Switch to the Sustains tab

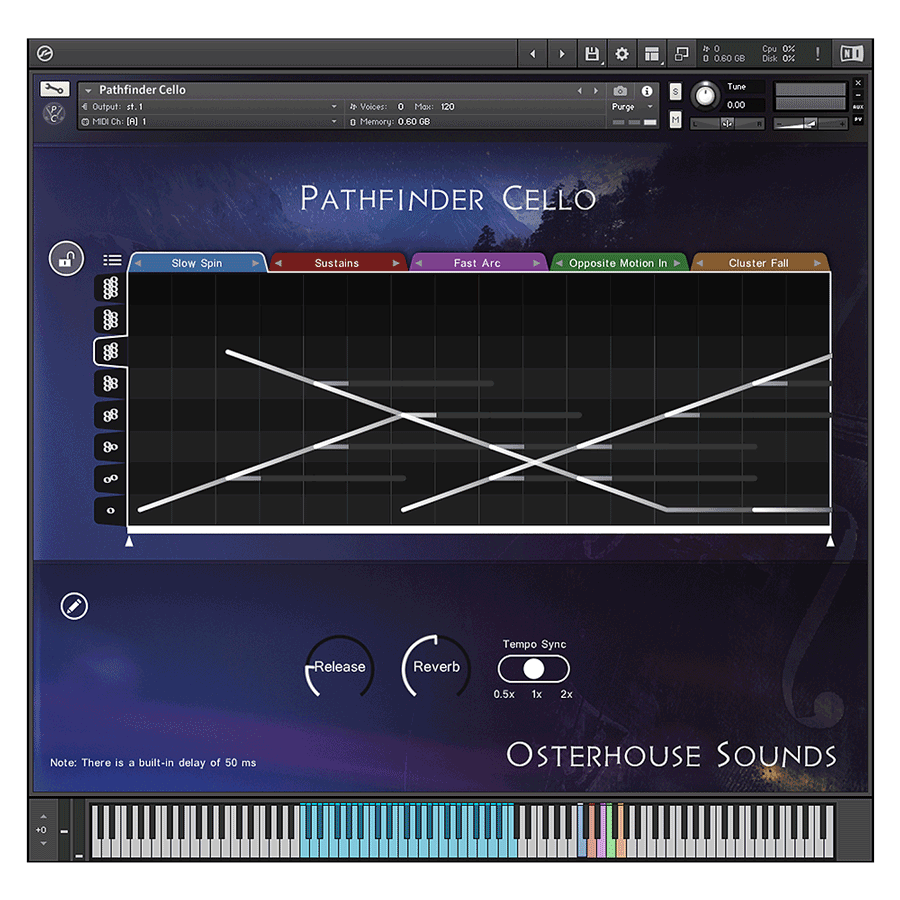point(337,263)
